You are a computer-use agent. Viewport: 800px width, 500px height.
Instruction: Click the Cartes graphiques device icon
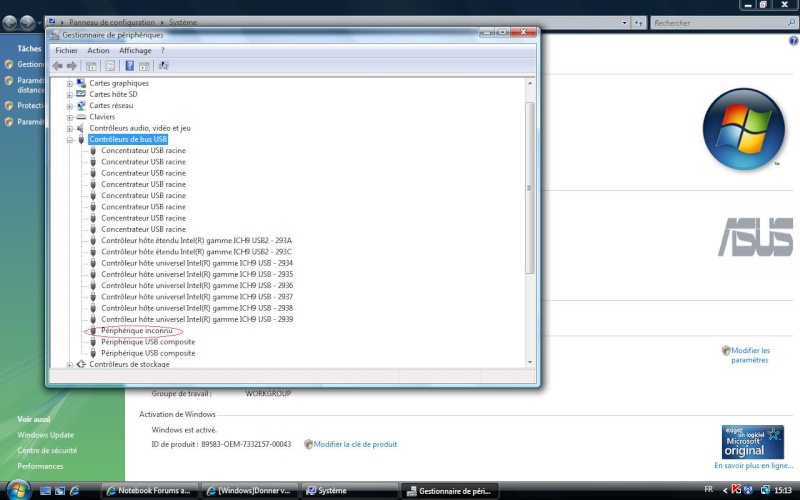point(81,83)
